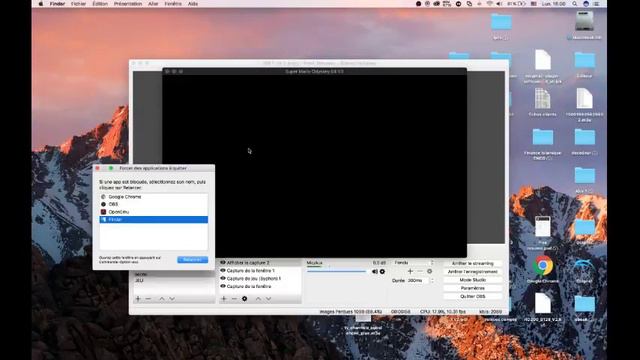
Task: Click Quitter OBS button
Action: click(x=473, y=296)
